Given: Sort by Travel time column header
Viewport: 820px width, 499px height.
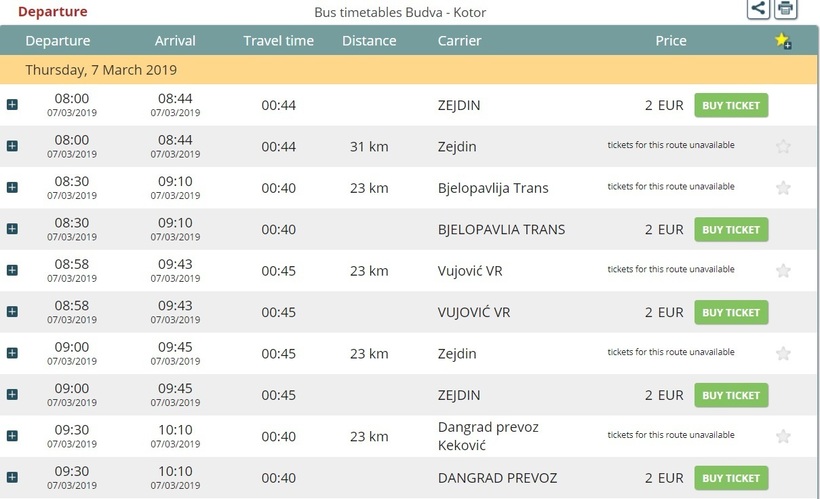Looking at the screenshot, I should pos(278,41).
